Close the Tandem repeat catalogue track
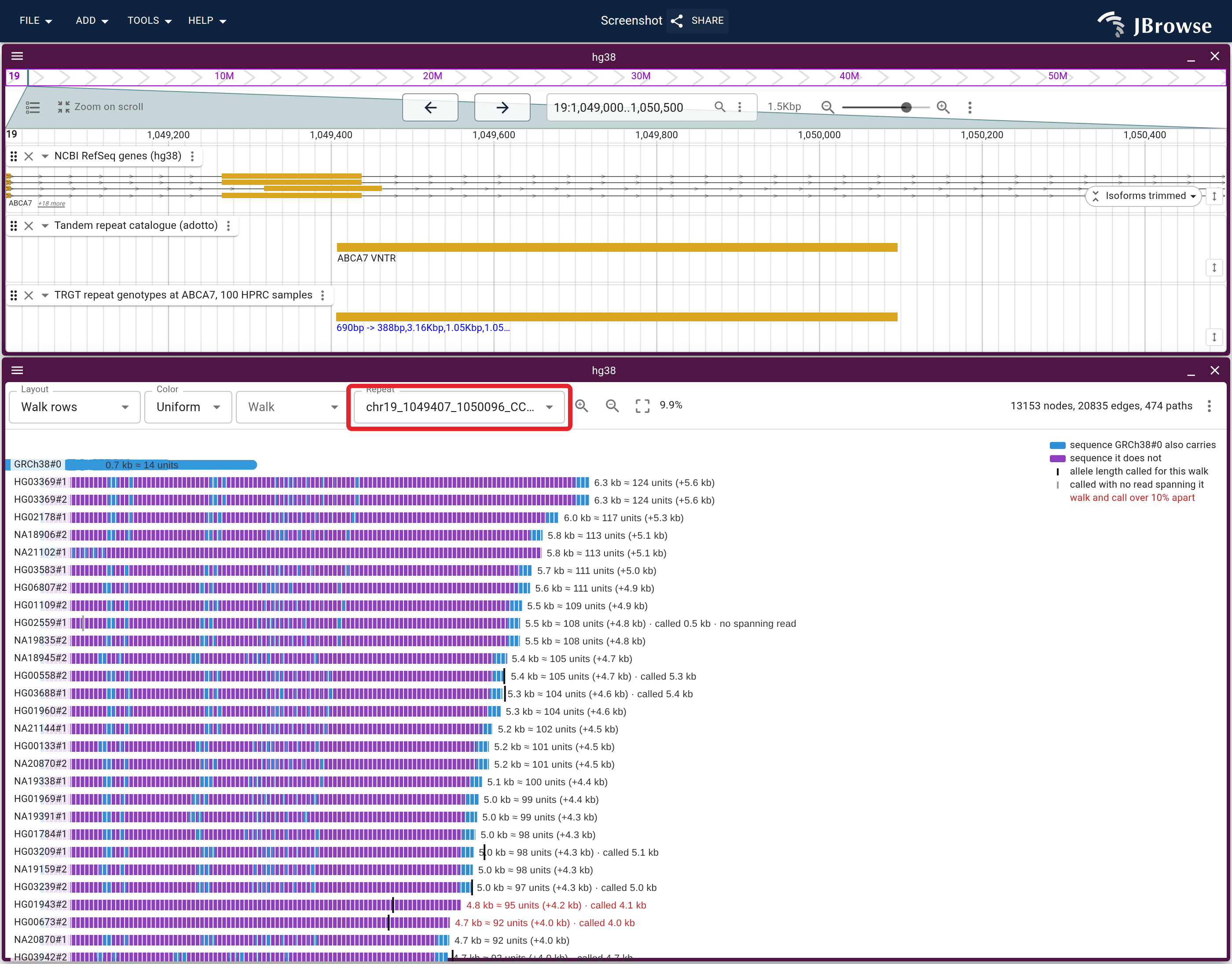Viewport: 1232px width, 964px height. click(x=29, y=226)
